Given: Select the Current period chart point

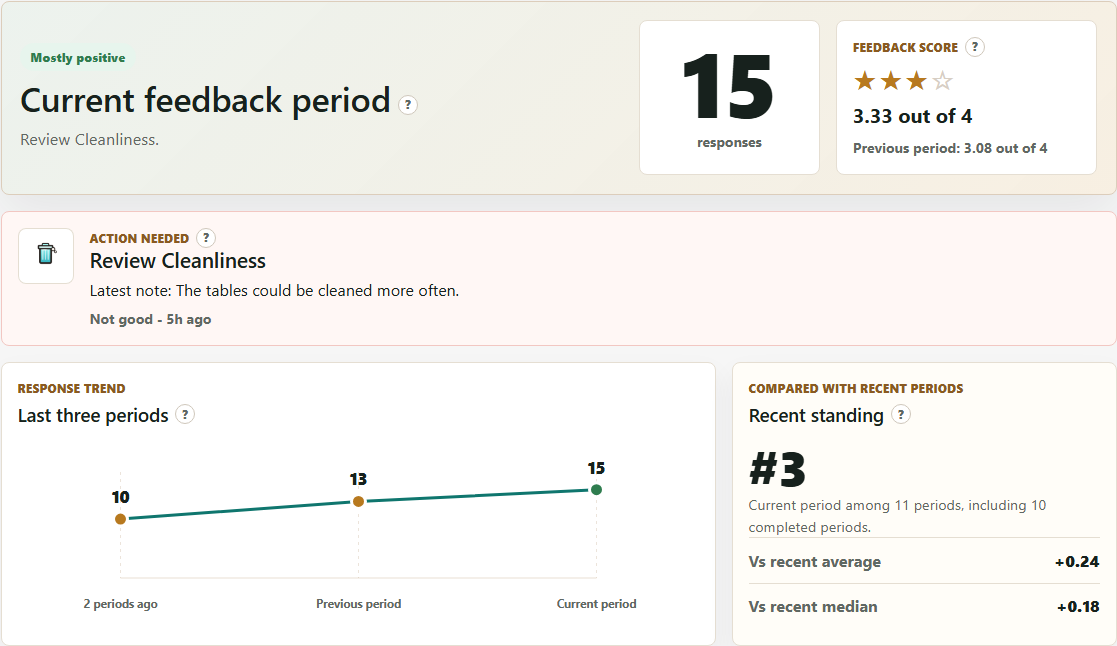Looking at the screenshot, I should click(x=596, y=489).
